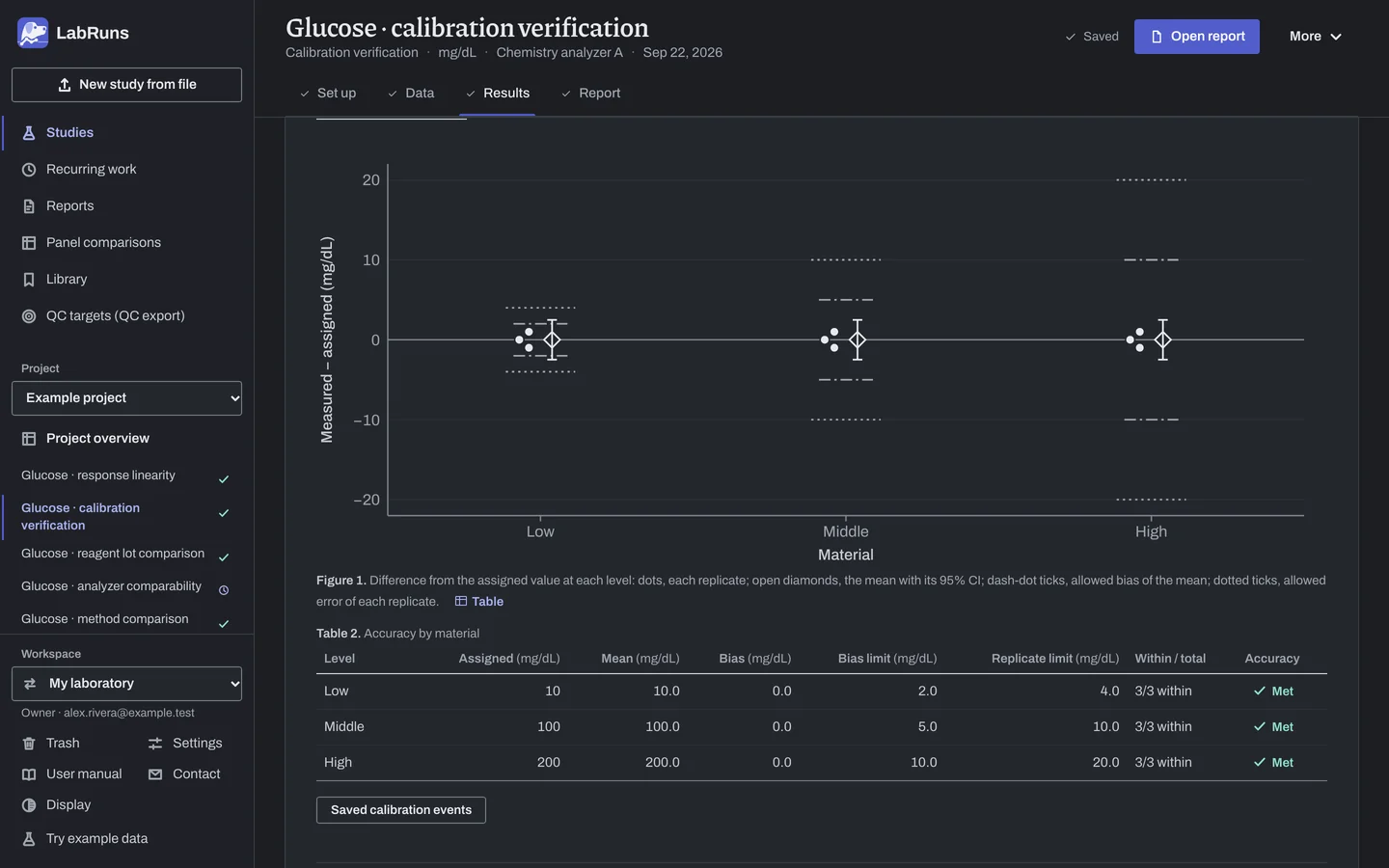Open the Workspace dropdown showing My laboratory

point(126,684)
